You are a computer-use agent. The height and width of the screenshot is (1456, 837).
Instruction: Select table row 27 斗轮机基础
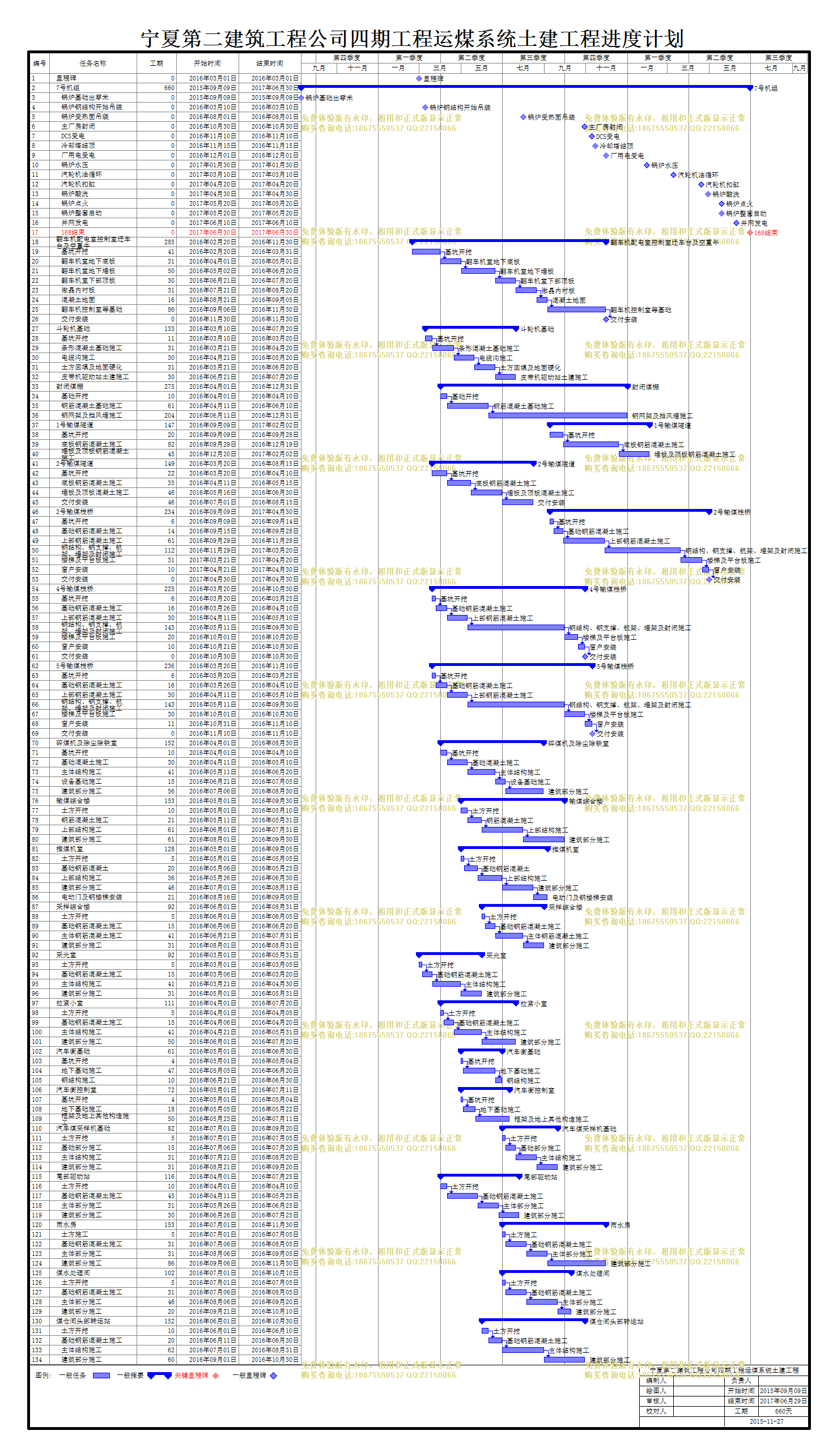tap(165, 329)
